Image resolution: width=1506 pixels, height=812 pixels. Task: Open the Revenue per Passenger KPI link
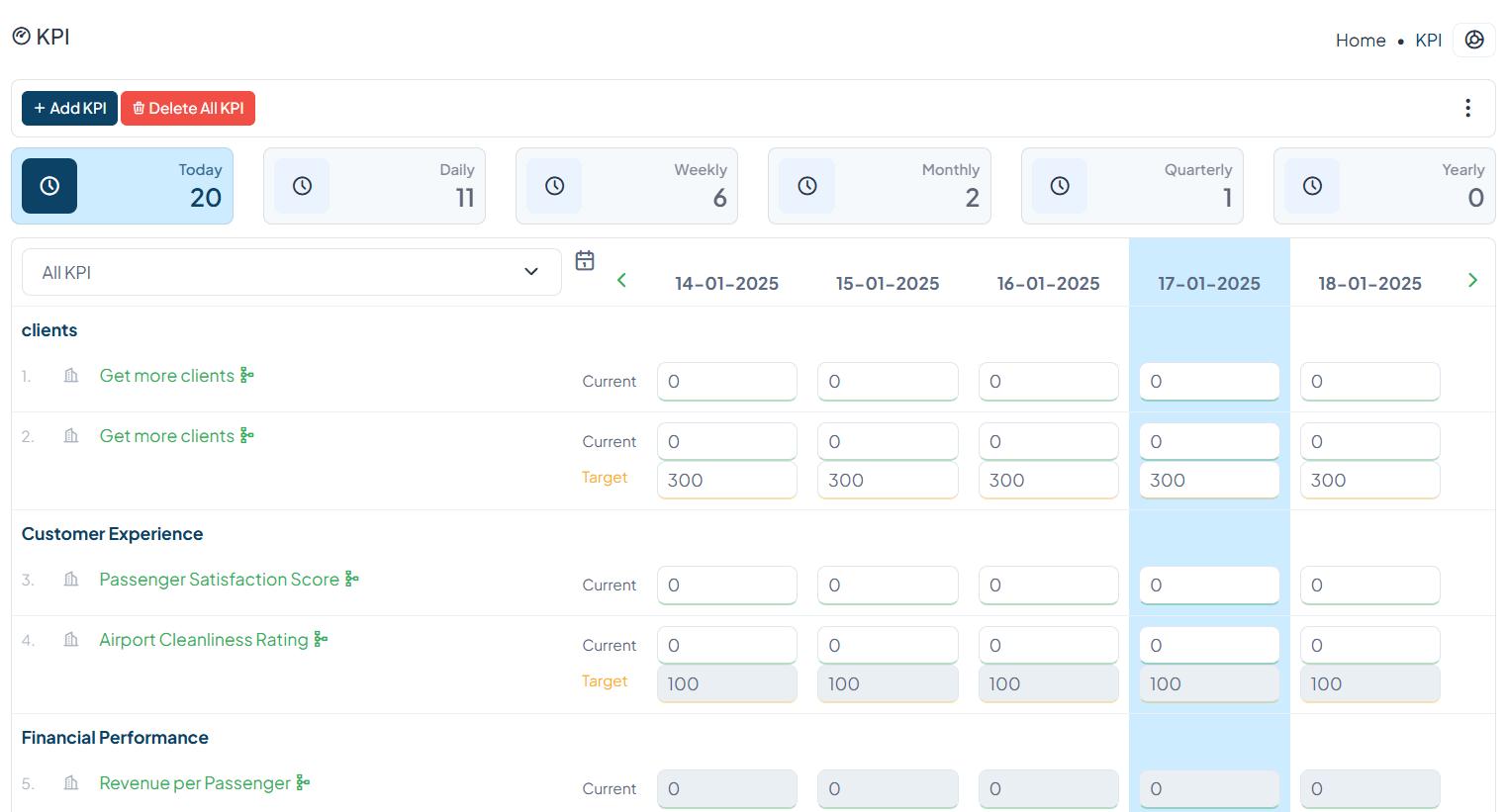click(195, 783)
